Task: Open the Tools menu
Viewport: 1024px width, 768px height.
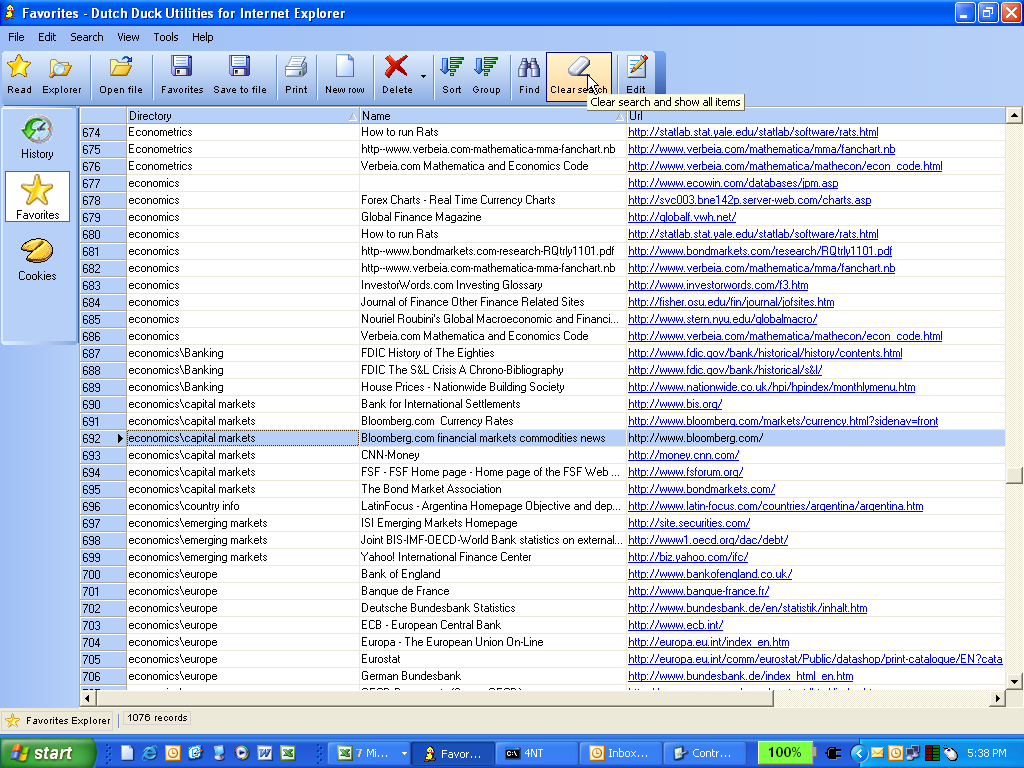Action: (166, 37)
